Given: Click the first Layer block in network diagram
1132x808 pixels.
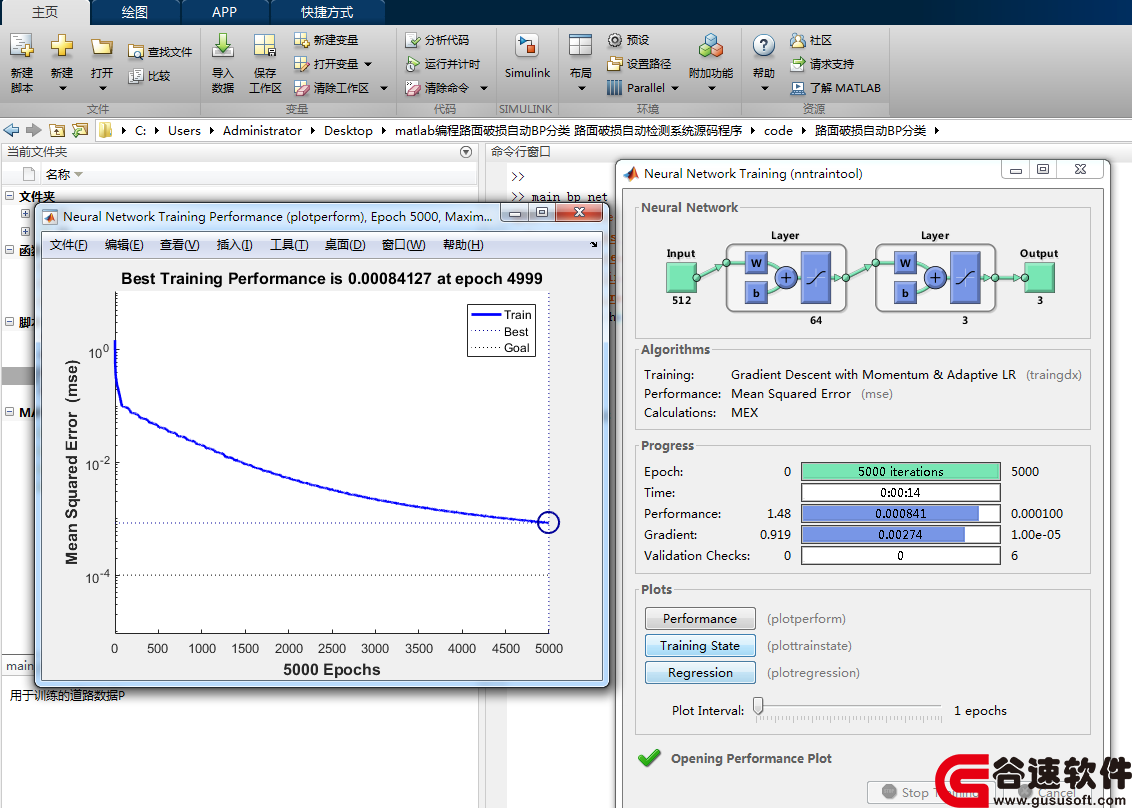Looking at the screenshot, I should 785,277.
